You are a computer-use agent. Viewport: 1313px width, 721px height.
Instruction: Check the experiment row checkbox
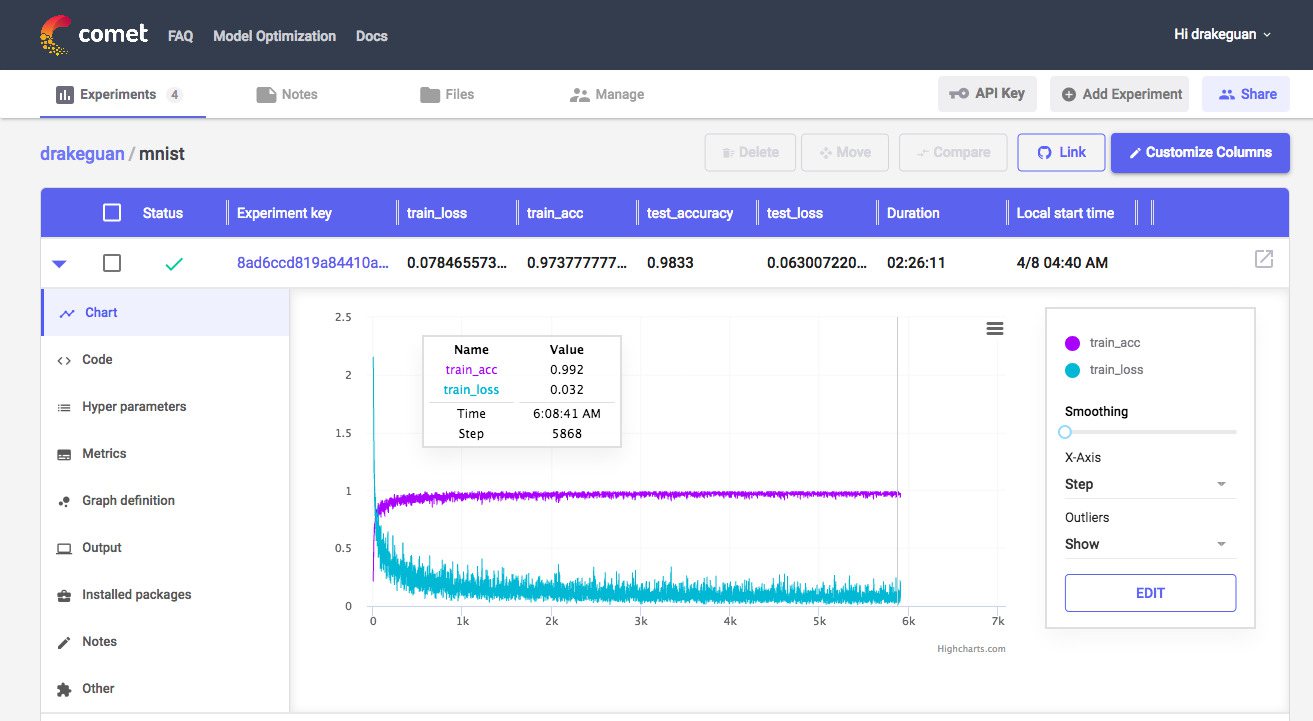[112, 263]
